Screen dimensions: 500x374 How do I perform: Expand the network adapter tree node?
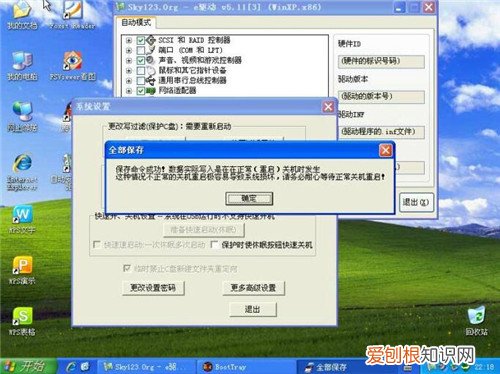tap(129, 91)
